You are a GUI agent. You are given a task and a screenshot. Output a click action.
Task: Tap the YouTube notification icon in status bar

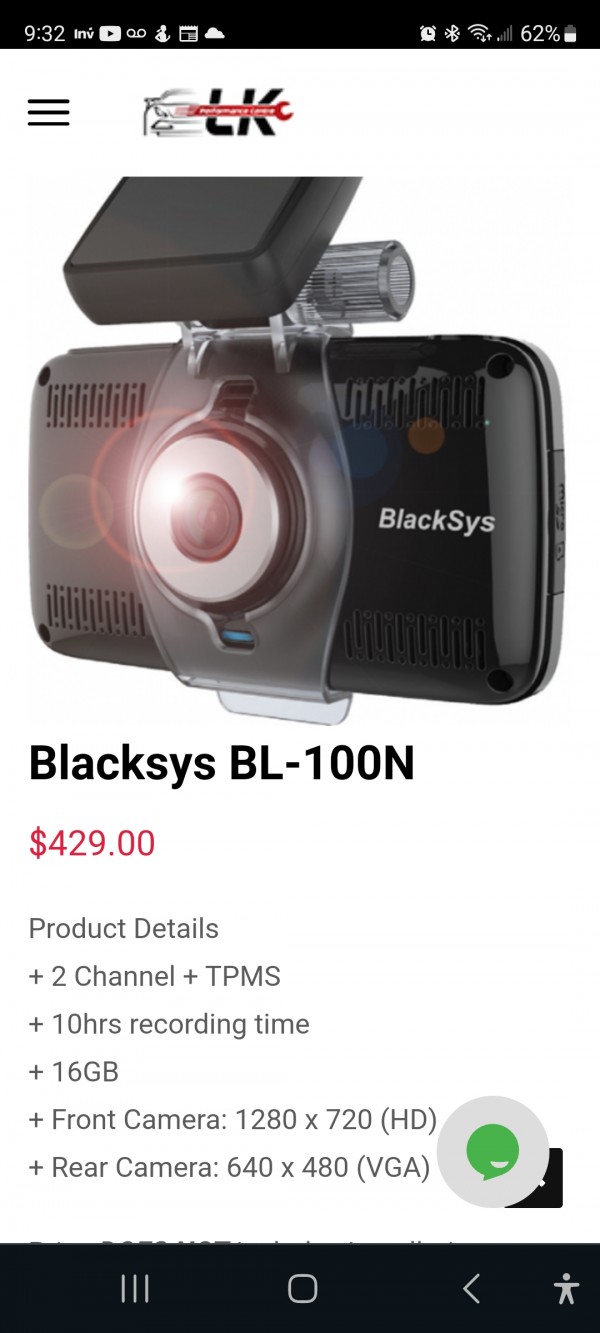[x=110, y=33]
